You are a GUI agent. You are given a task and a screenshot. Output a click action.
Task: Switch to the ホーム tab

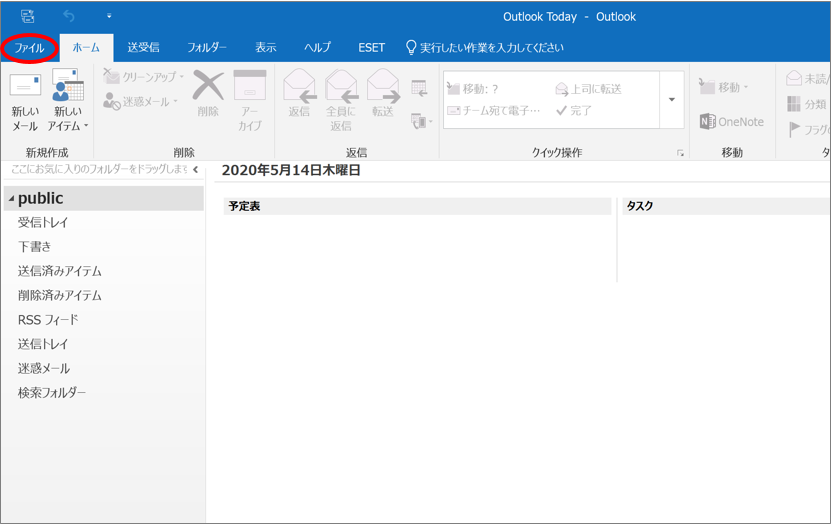(86, 48)
